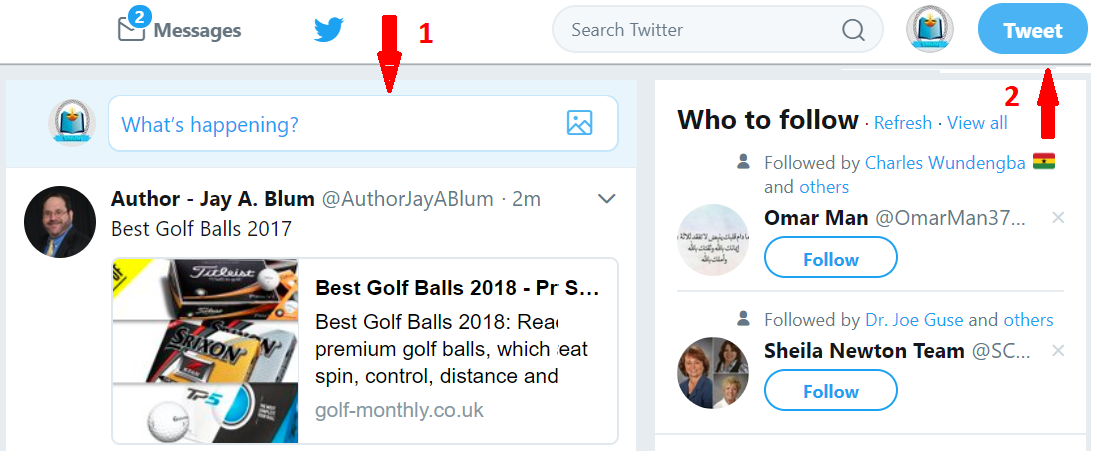The image size is (1097, 460).
Task: Open profile avatar menu in top bar
Action: tap(929, 29)
